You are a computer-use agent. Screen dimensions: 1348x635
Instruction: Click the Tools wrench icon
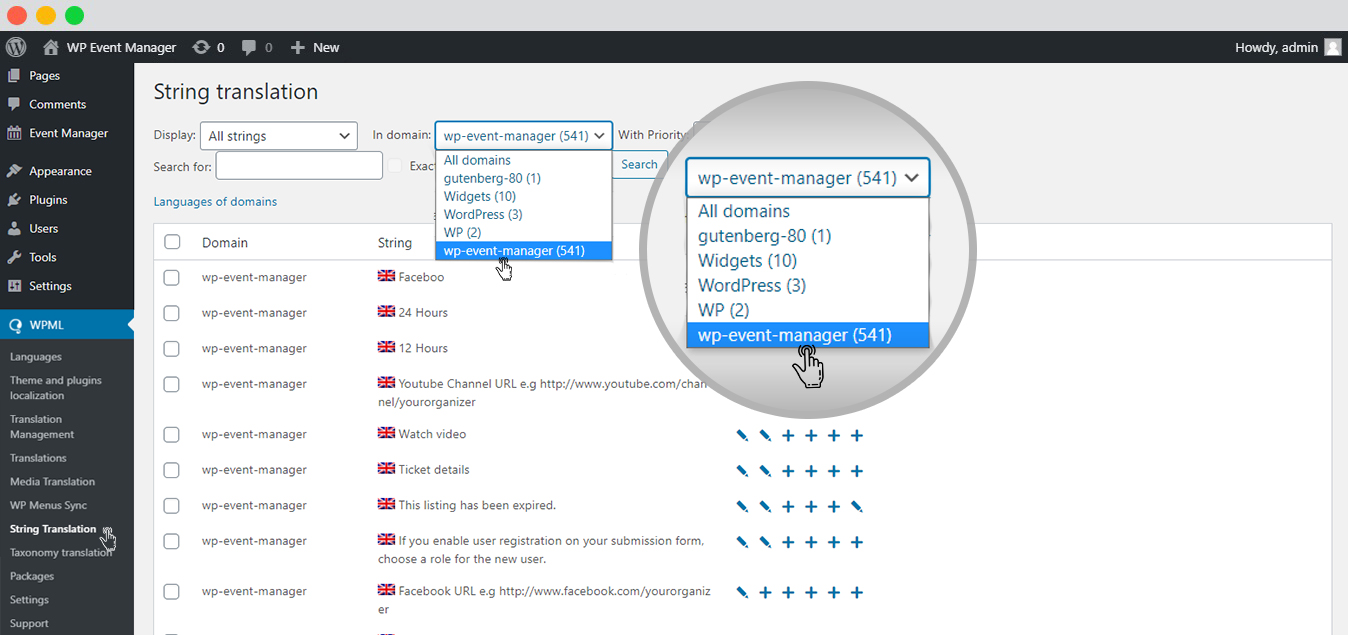(x=14, y=257)
